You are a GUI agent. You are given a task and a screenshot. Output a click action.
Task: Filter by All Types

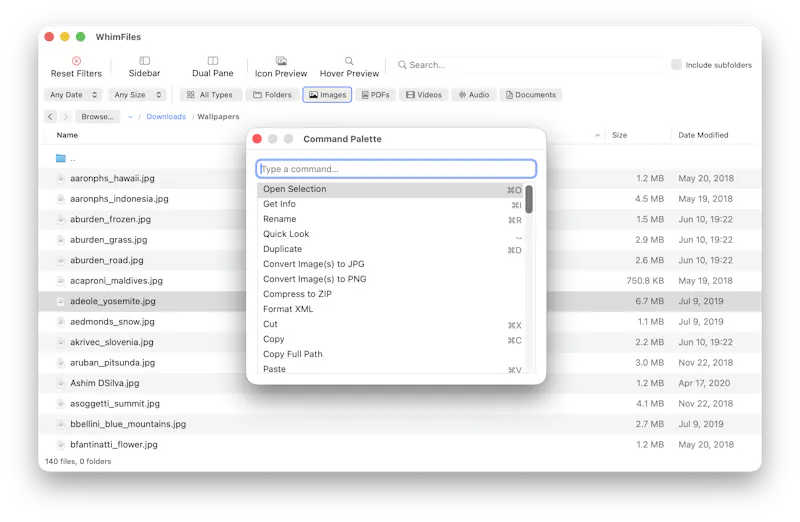[210, 95]
